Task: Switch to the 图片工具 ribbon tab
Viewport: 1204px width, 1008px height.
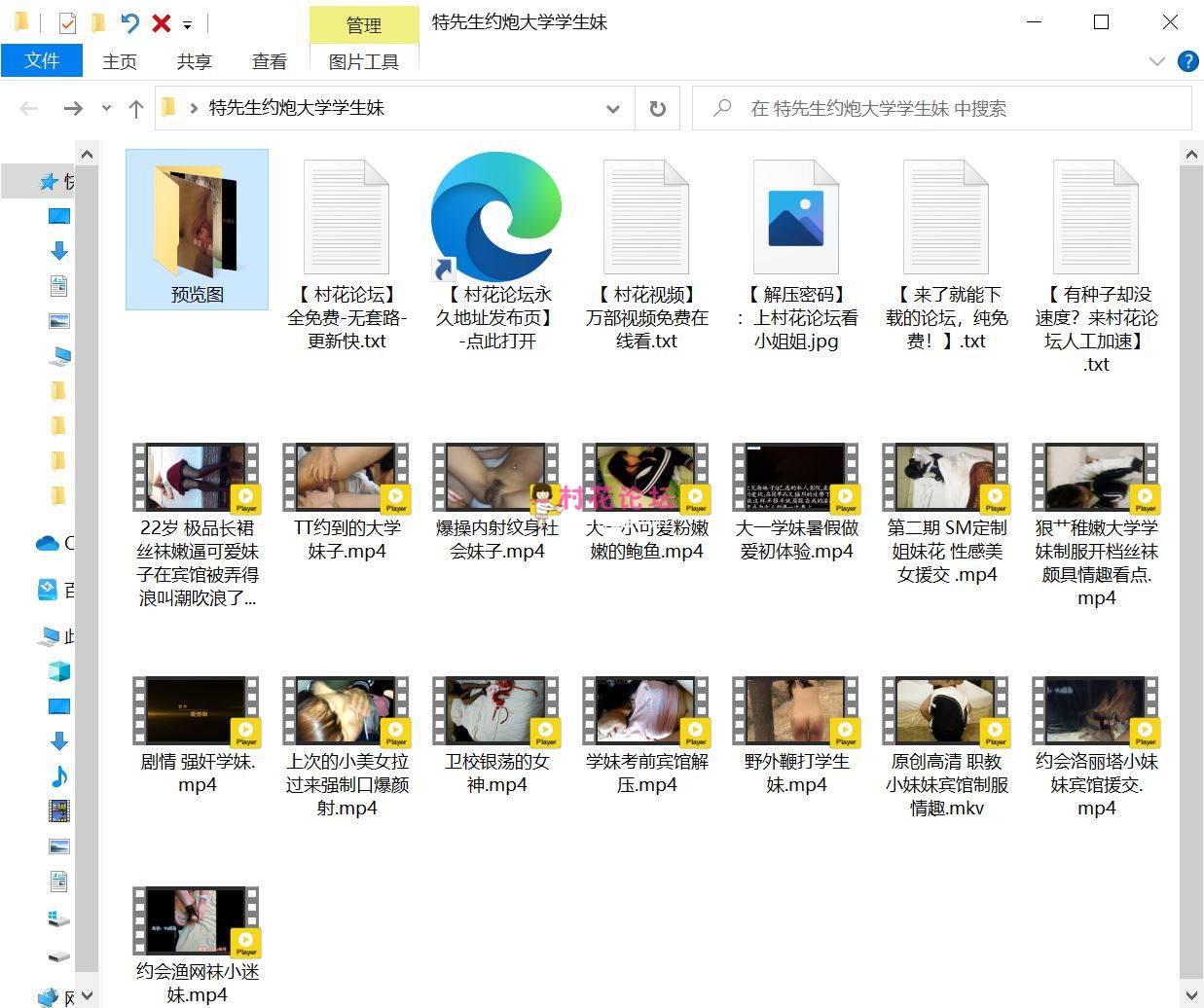Action: (x=363, y=61)
